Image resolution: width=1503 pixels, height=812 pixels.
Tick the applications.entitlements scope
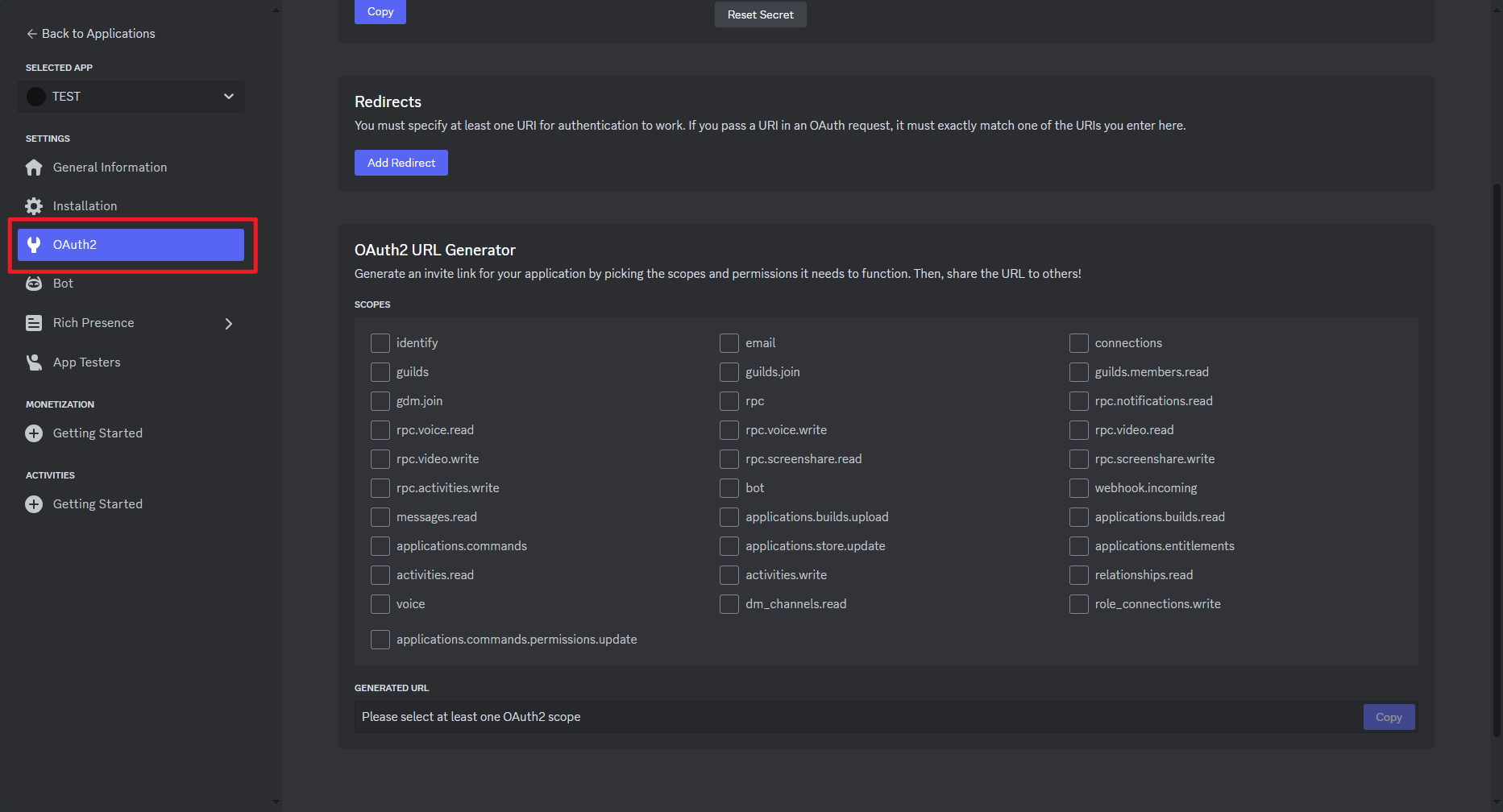point(1079,546)
